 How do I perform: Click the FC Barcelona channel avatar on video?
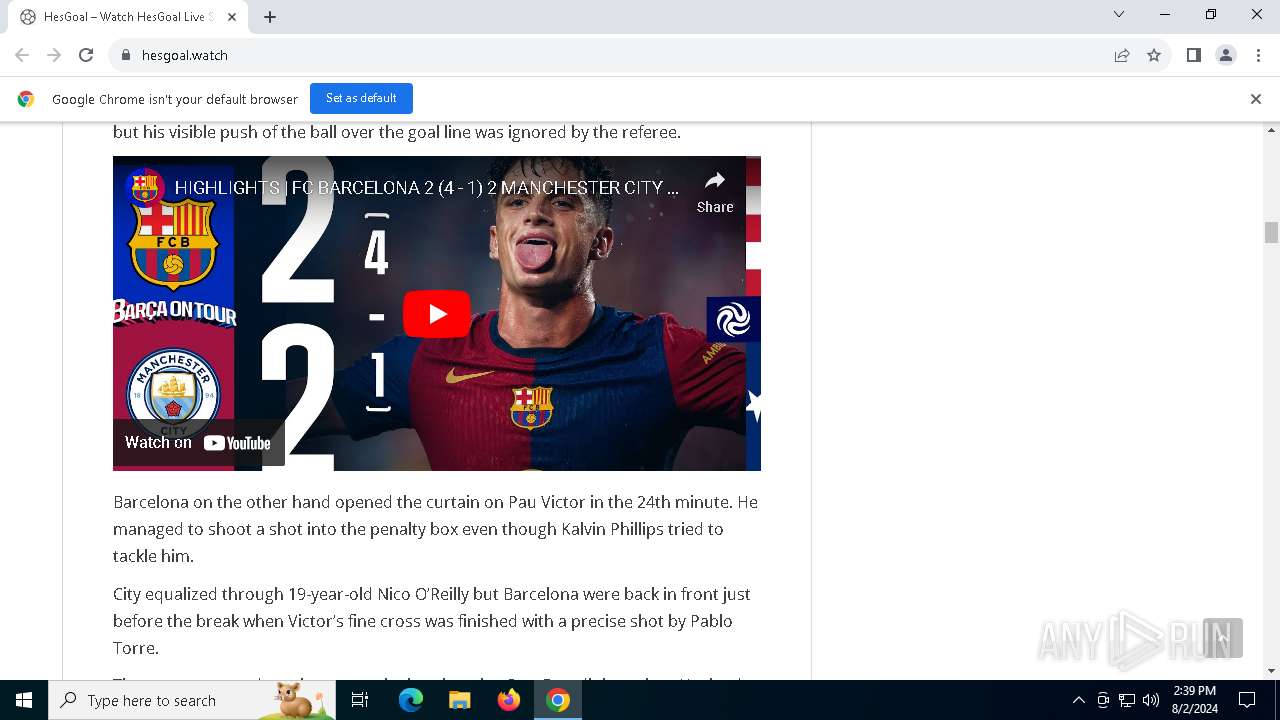(146, 187)
